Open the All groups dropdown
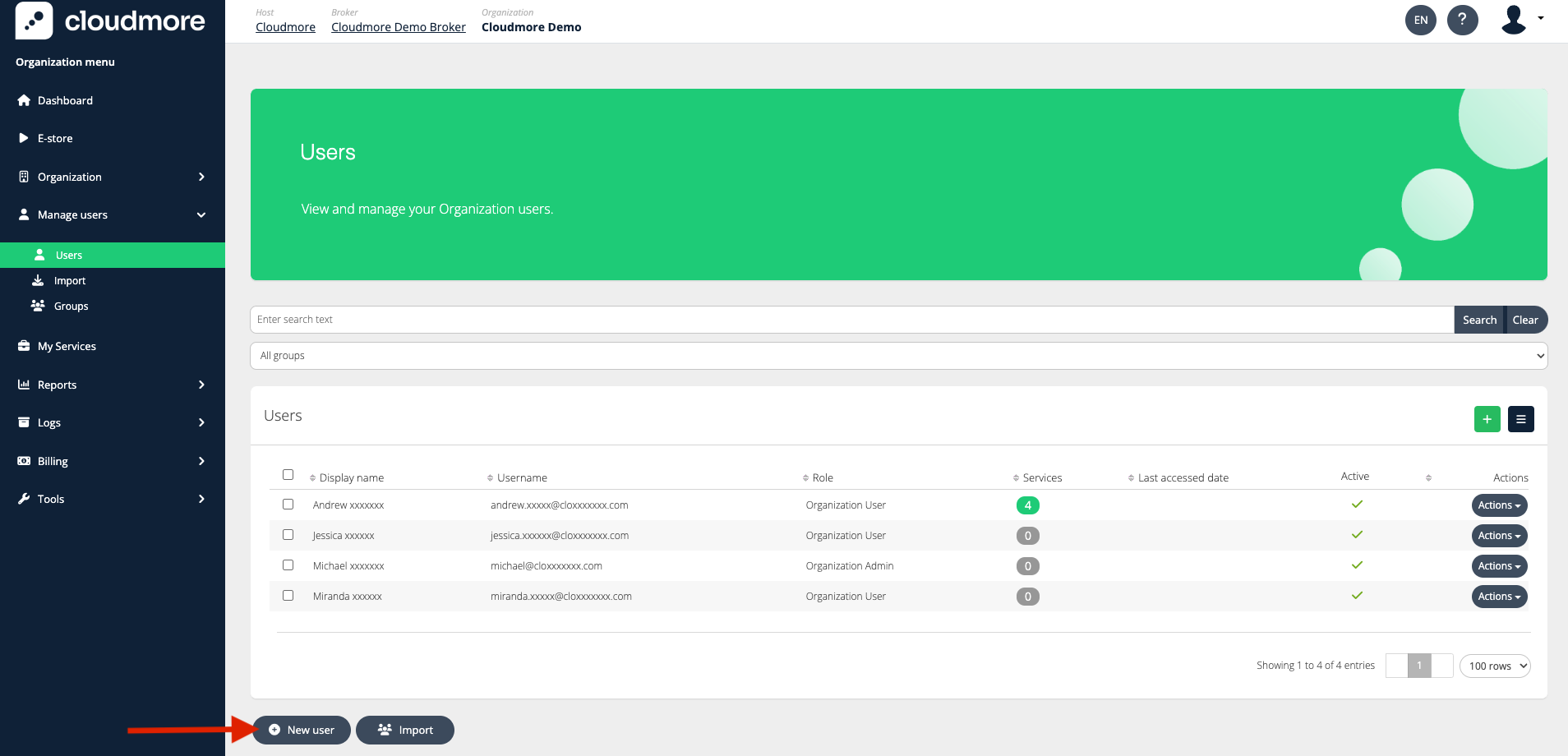The image size is (1568, 756). click(x=898, y=356)
